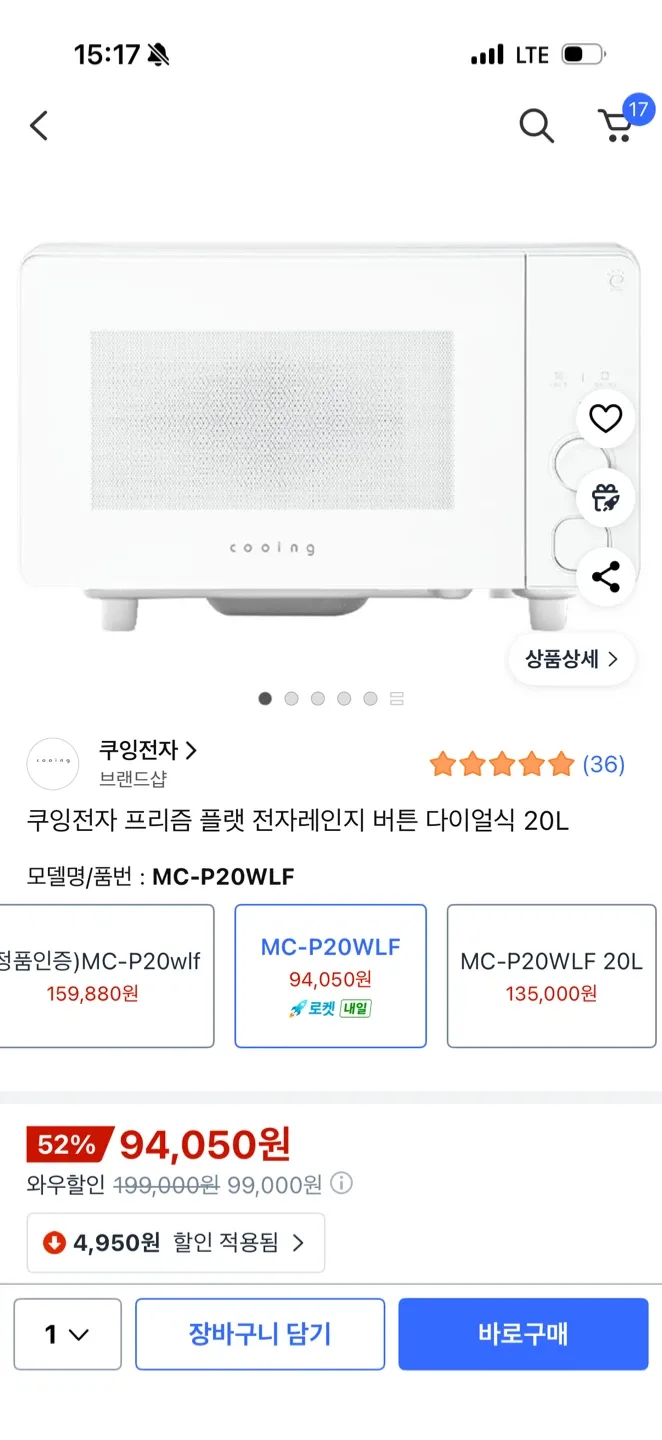Tap the back arrow icon
Screen dimensions: 662x1440
coord(39,126)
